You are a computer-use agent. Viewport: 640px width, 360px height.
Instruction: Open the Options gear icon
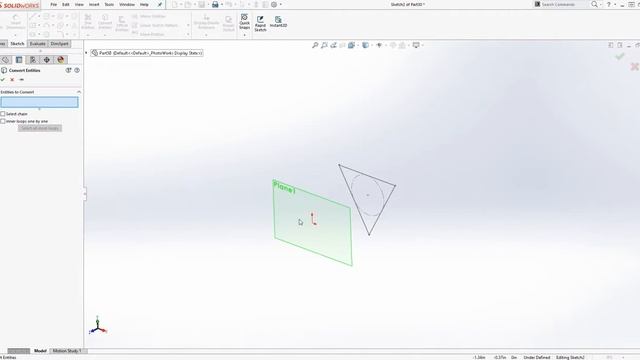click(x=274, y=4)
